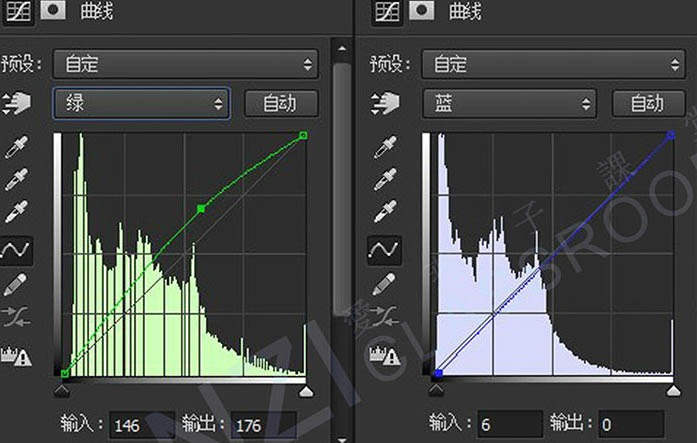
Task: Click the 输入 field showing 146
Action: point(141,425)
